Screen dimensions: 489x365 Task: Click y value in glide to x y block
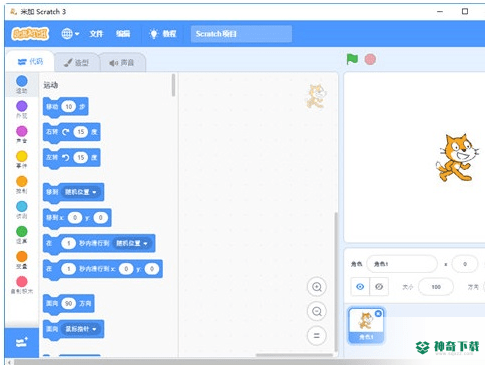(151, 269)
